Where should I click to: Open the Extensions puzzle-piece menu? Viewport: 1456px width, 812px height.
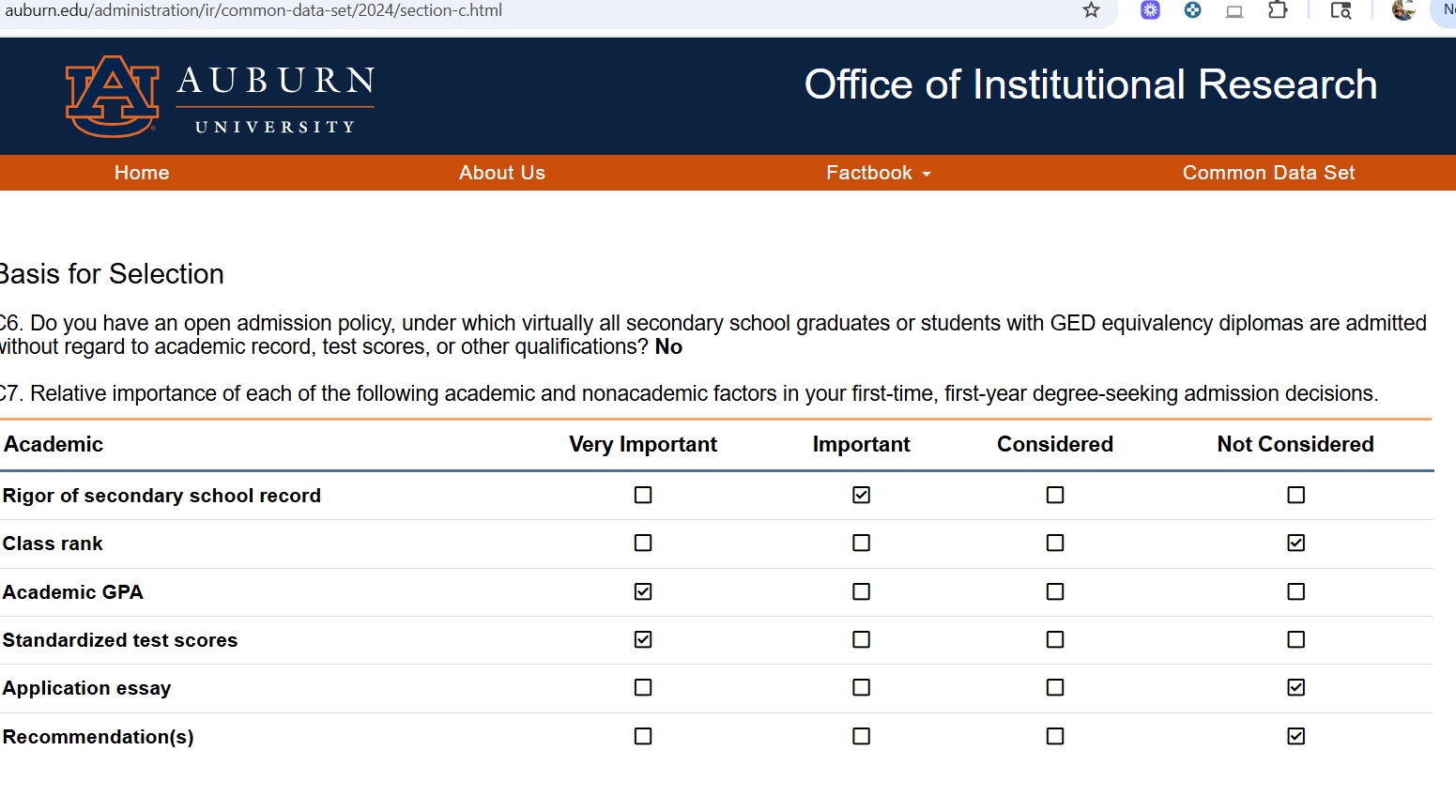pyautogui.click(x=1278, y=10)
